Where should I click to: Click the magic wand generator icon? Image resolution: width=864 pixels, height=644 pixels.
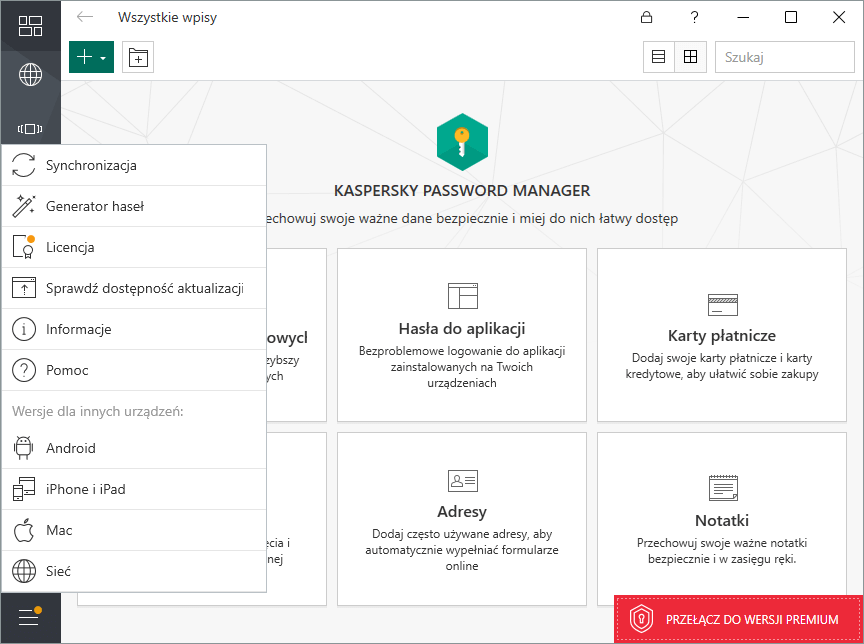tap(24, 206)
